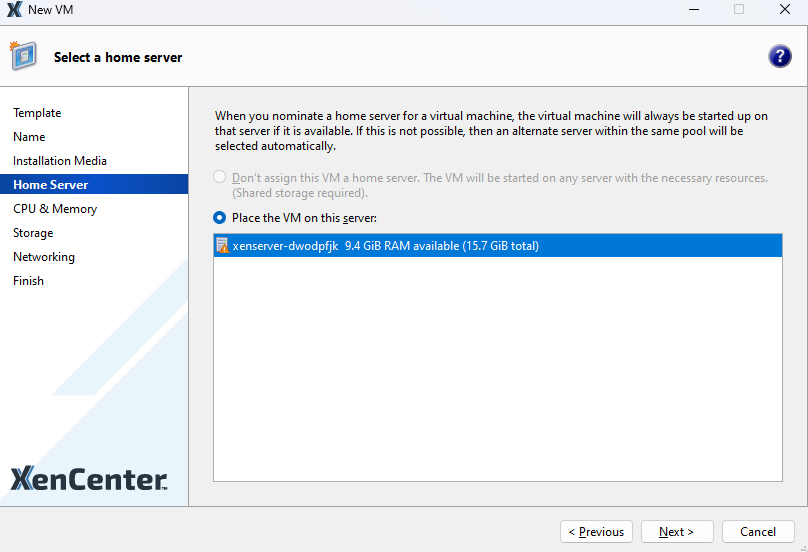Select the xenserver-dwodpfjk server row
Screen dimensions: 808x552
(x=498, y=246)
